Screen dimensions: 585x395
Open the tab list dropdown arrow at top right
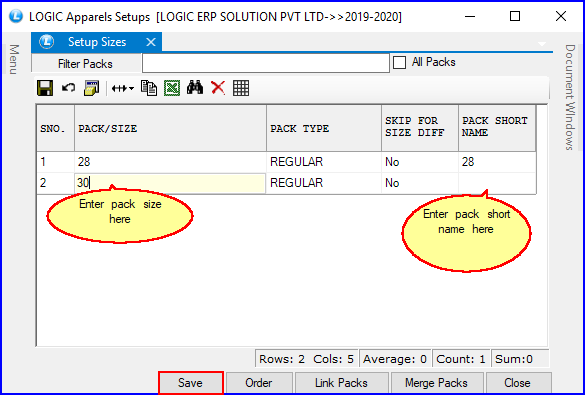click(x=542, y=44)
